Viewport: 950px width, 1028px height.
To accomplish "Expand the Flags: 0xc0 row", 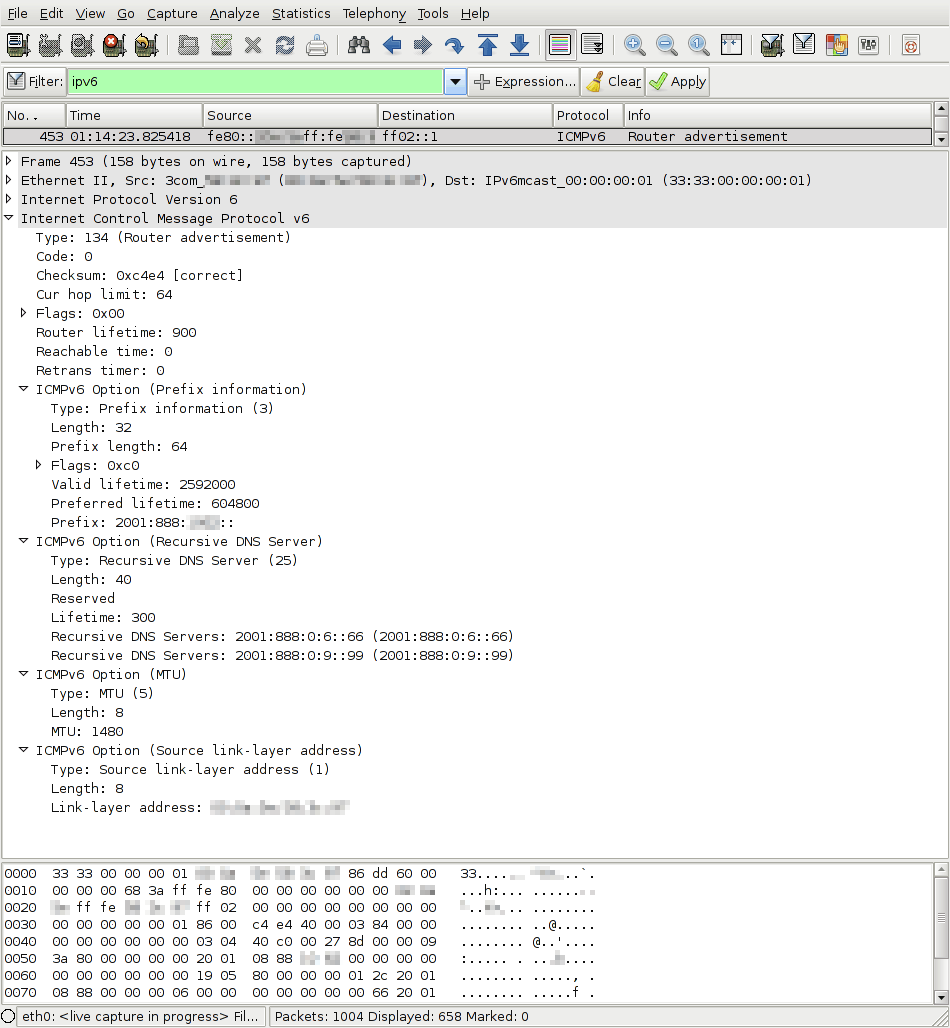I will [x=39, y=465].
